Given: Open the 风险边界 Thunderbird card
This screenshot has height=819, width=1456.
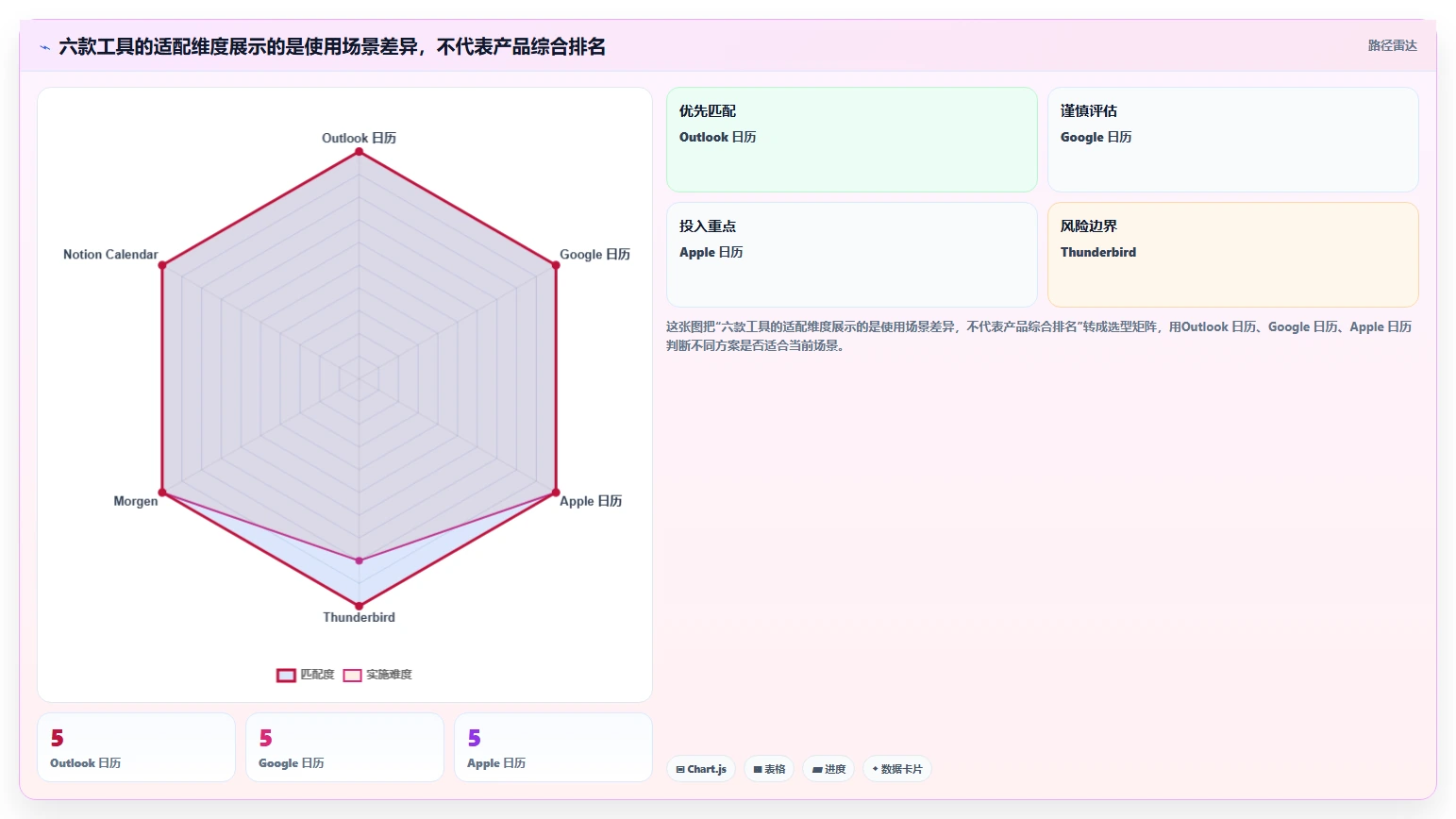Looking at the screenshot, I should pyautogui.click(x=1232, y=255).
